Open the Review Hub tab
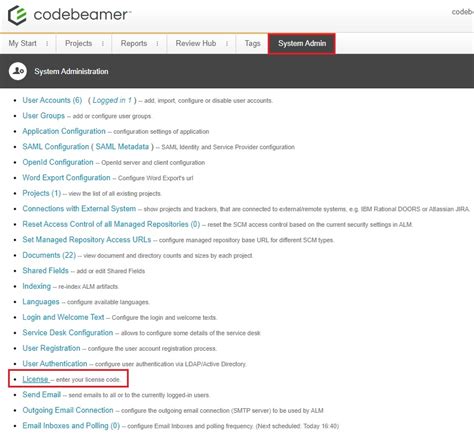474x434 pixels. [196, 43]
